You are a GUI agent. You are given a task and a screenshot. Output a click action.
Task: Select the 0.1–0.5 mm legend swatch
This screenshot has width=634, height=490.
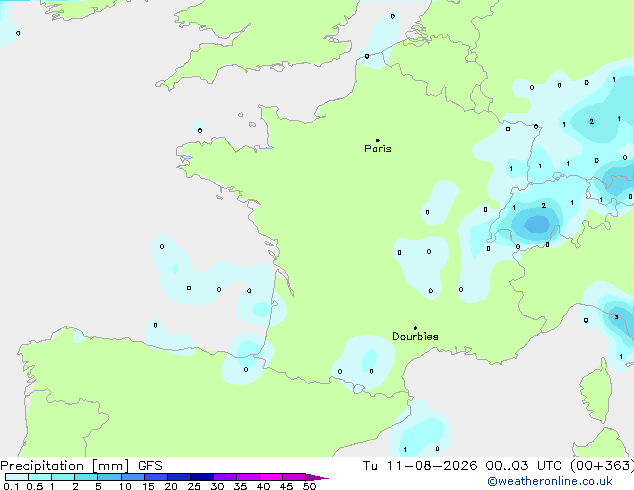click(x=17, y=477)
